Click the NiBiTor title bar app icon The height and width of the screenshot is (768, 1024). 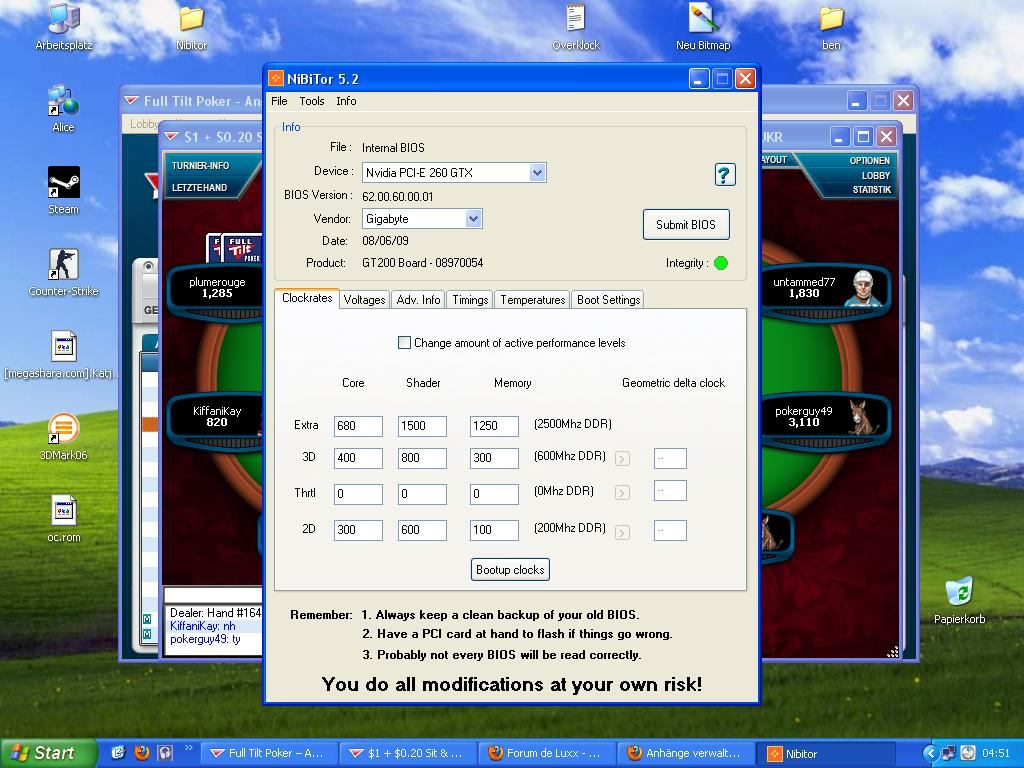tap(276, 79)
